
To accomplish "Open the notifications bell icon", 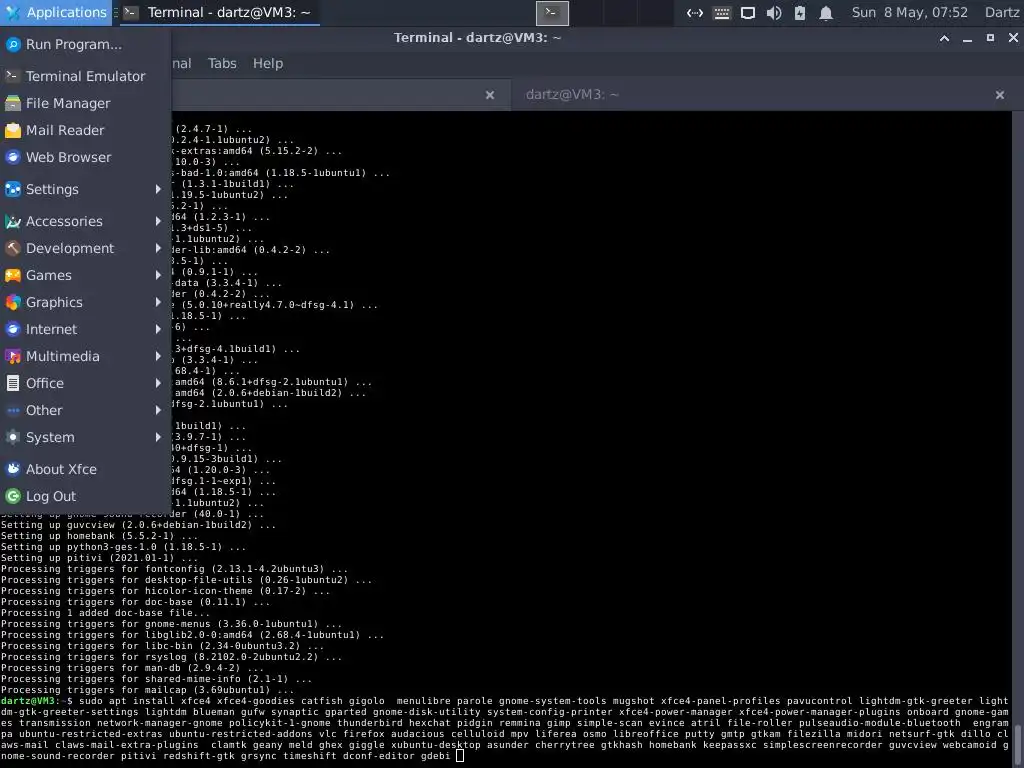I will pos(826,13).
